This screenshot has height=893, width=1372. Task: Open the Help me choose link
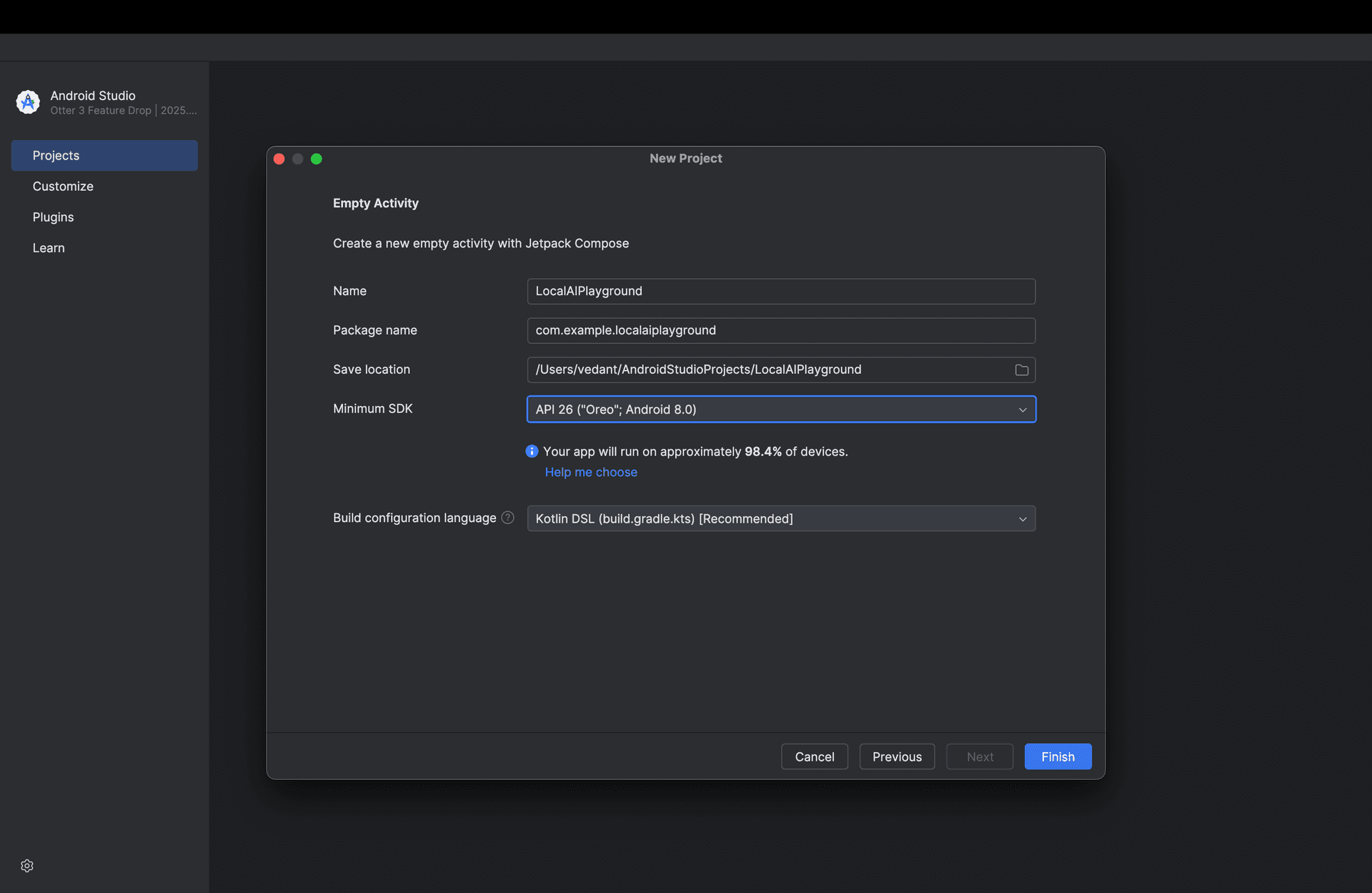591,472
